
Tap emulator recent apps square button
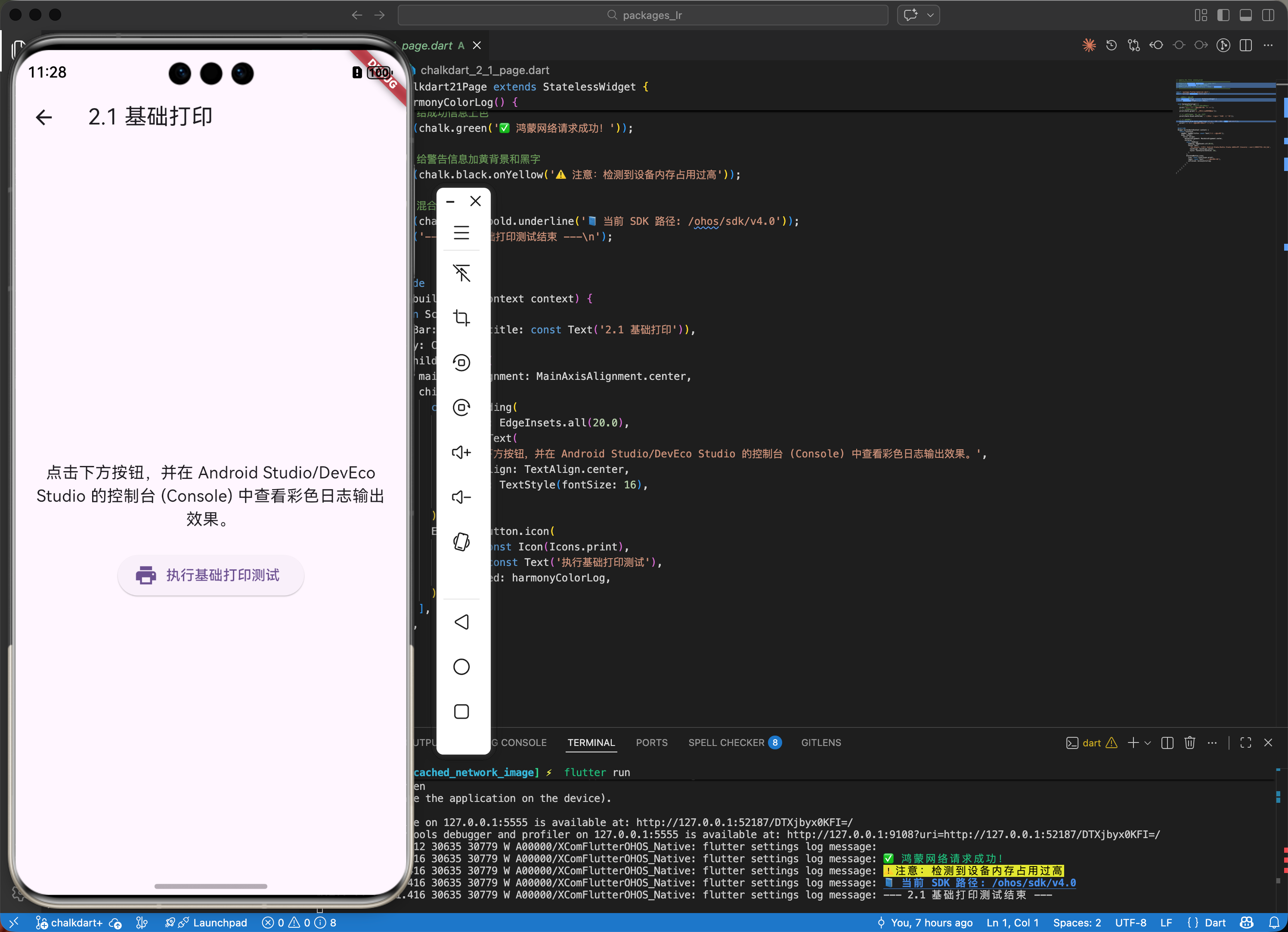(461, 711)
